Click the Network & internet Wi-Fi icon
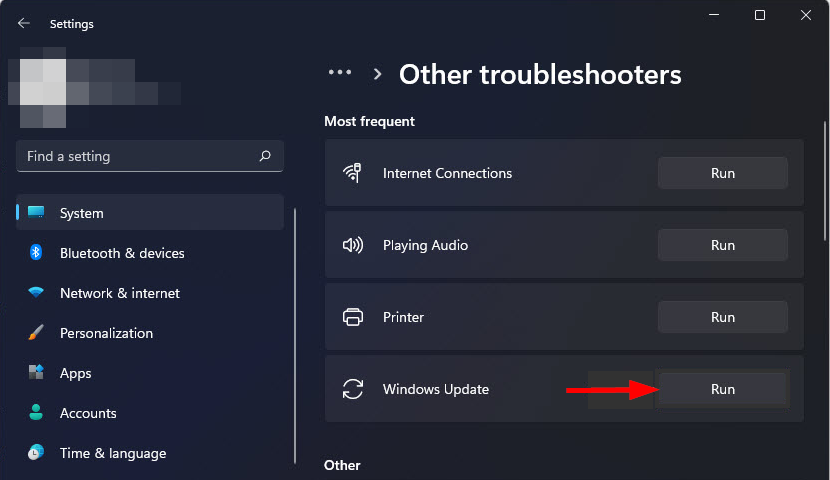830x480 pixels. point(36,293)
